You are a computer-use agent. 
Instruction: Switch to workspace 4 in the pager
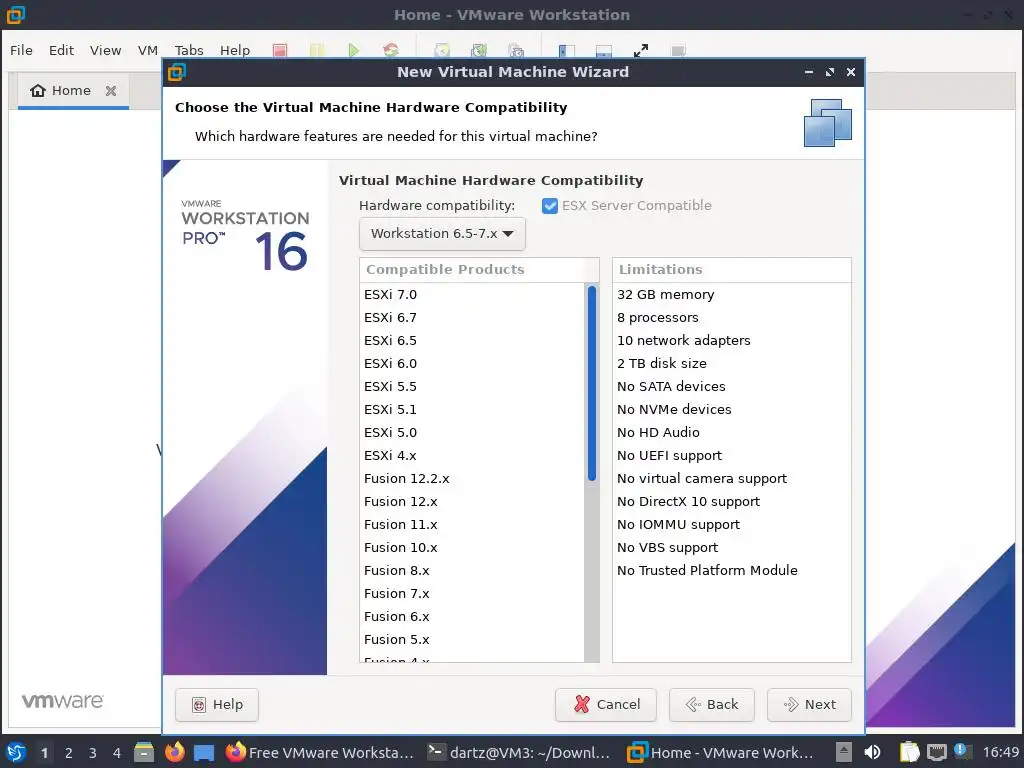click(117, 753)
